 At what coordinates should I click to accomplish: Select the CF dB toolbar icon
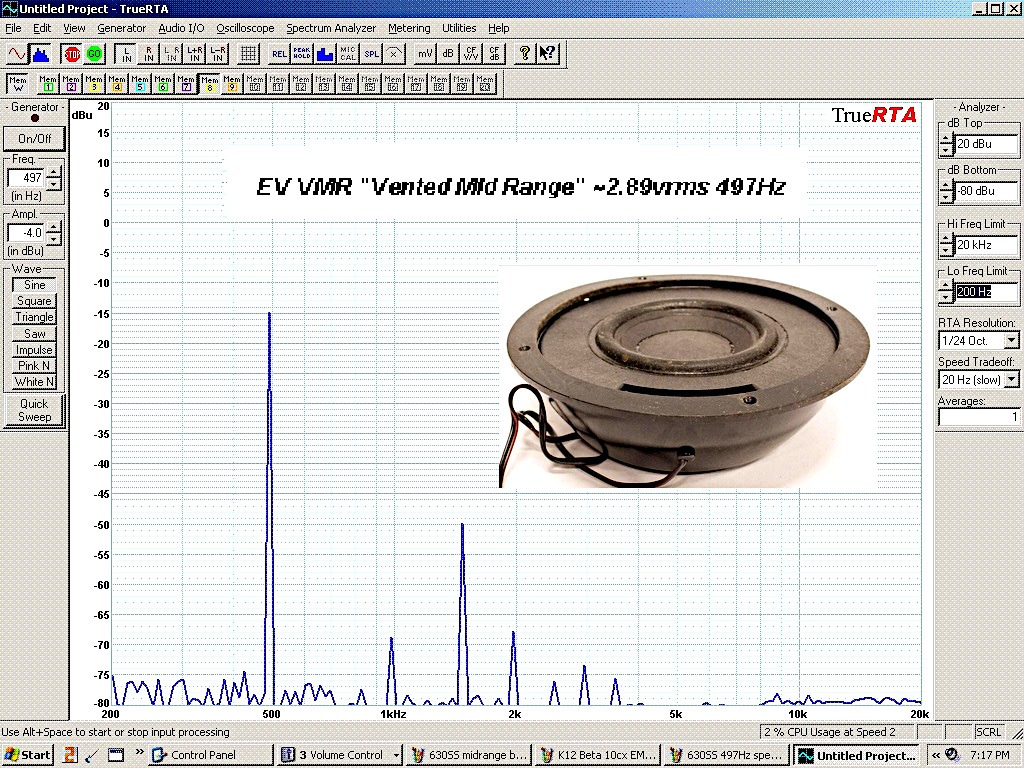point(494,54)
